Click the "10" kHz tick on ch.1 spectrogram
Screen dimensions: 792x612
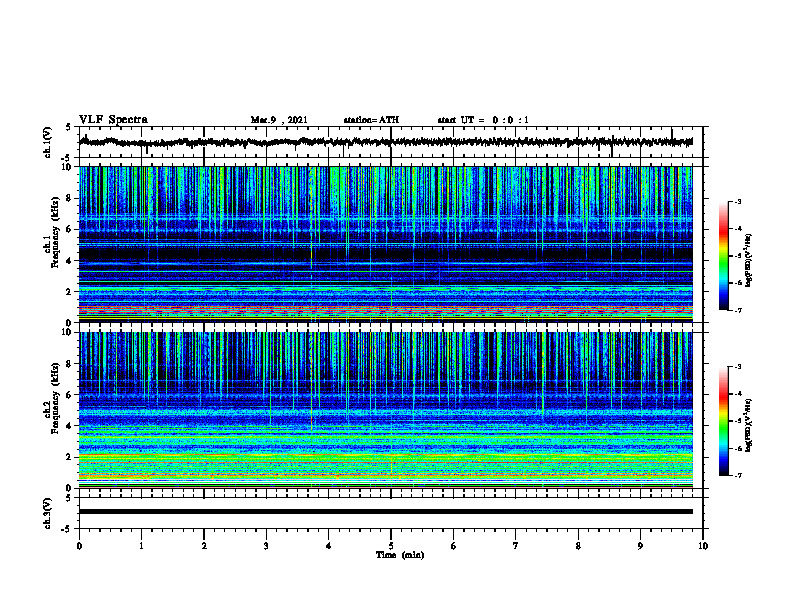67,167
